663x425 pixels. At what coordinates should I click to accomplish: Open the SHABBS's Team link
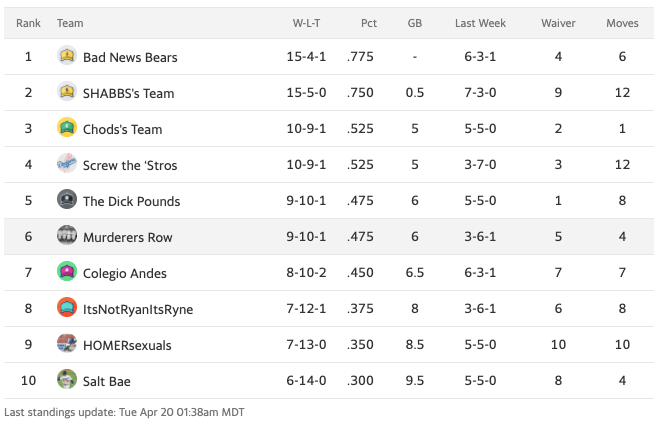128,93
